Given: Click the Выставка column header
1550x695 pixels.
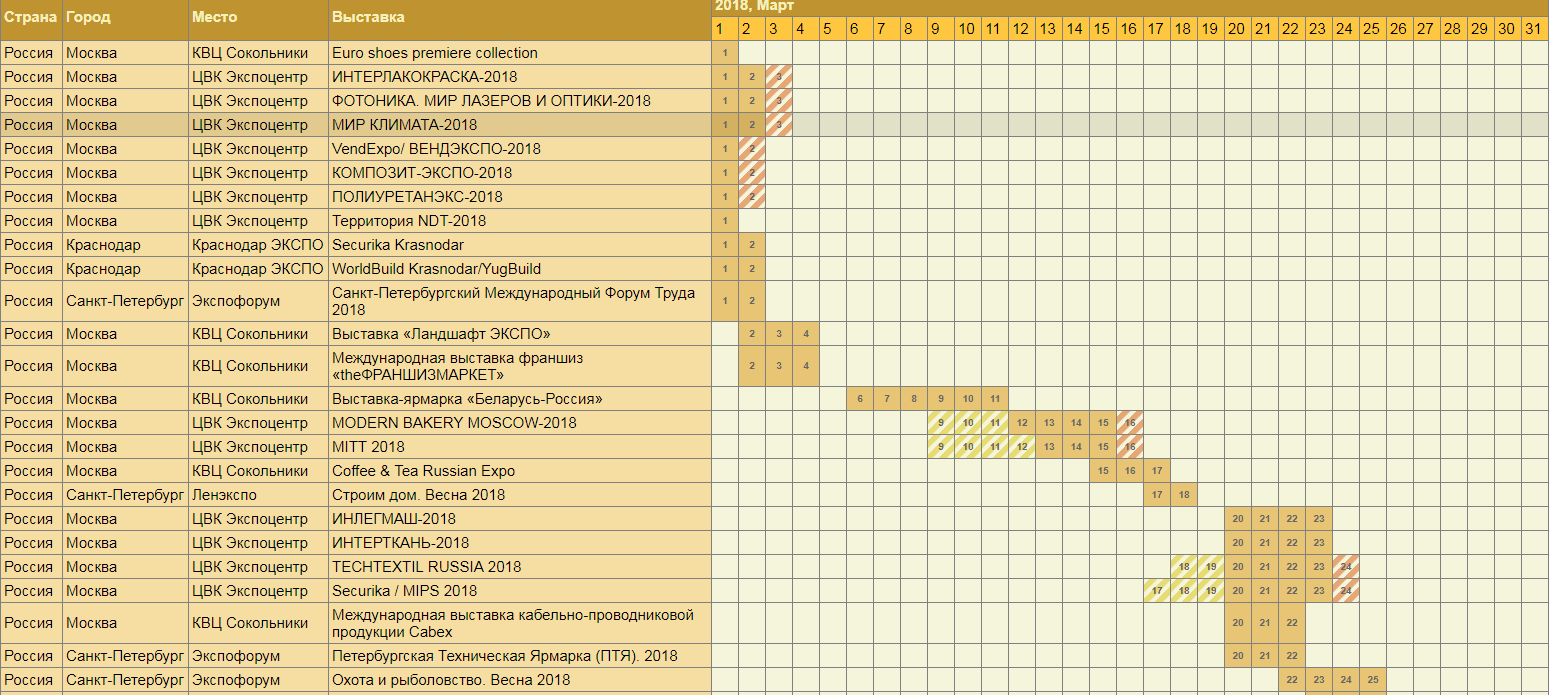Looking at the screenshot, I should (368, 17).
